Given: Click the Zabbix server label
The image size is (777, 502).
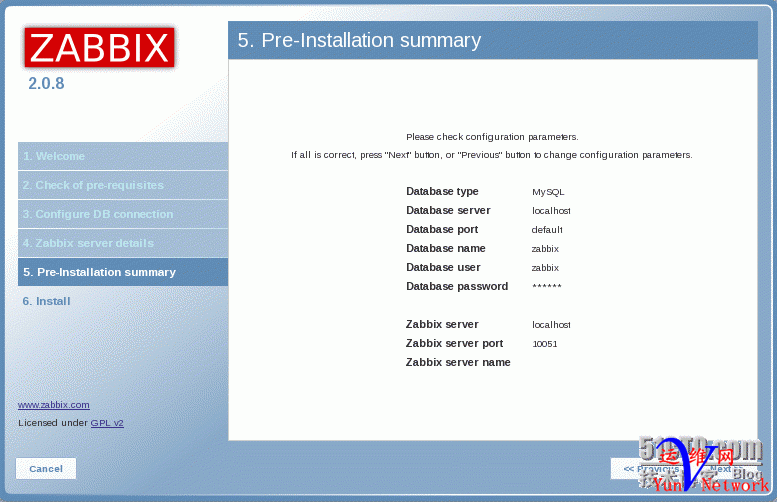Looking at the screenshot, I should point(442,325).
